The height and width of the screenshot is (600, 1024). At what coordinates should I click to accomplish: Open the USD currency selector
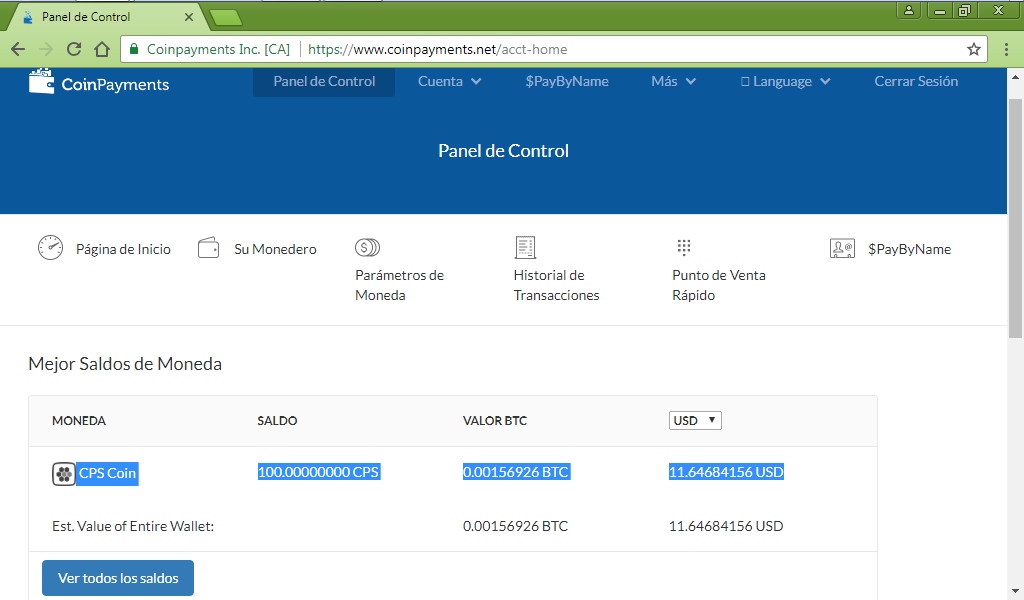click(x=695, y=420)
